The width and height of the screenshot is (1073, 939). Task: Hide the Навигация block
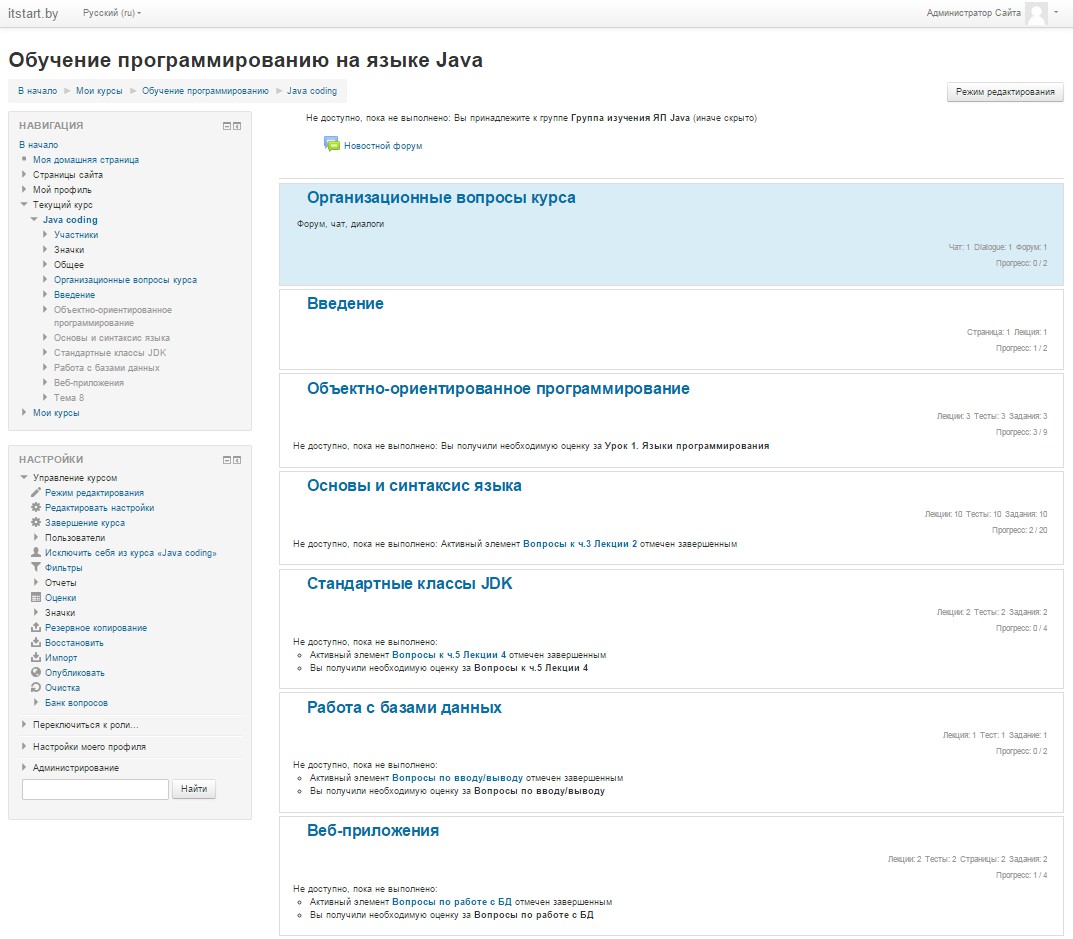click(227, 126)
